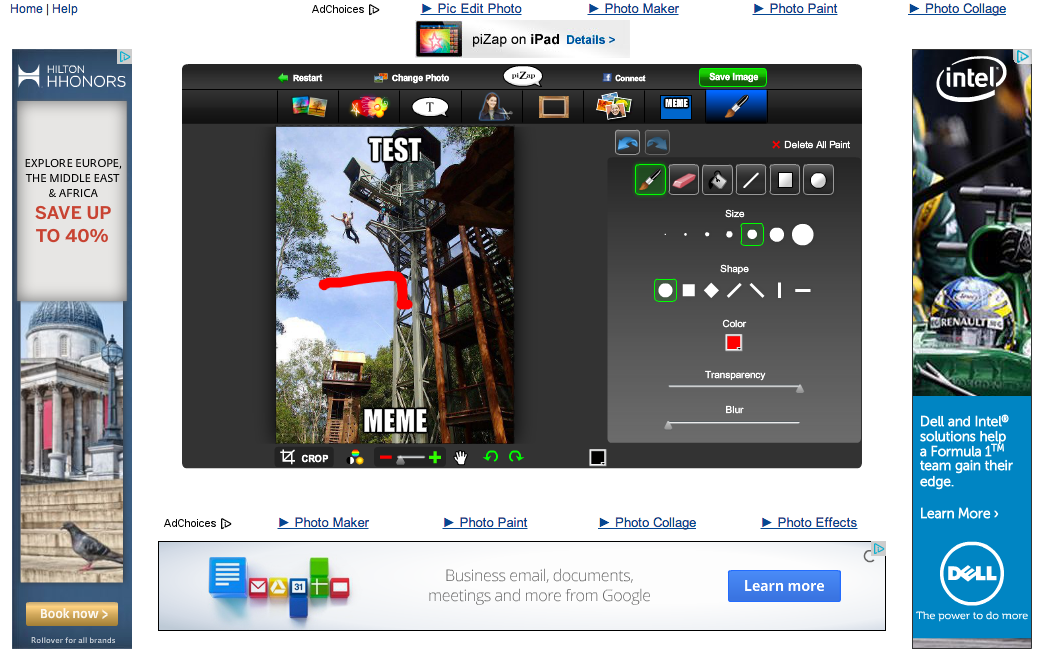Click the picture Frames icon
Viewport: 1043px width, 668px height.
tap(553, 107)
